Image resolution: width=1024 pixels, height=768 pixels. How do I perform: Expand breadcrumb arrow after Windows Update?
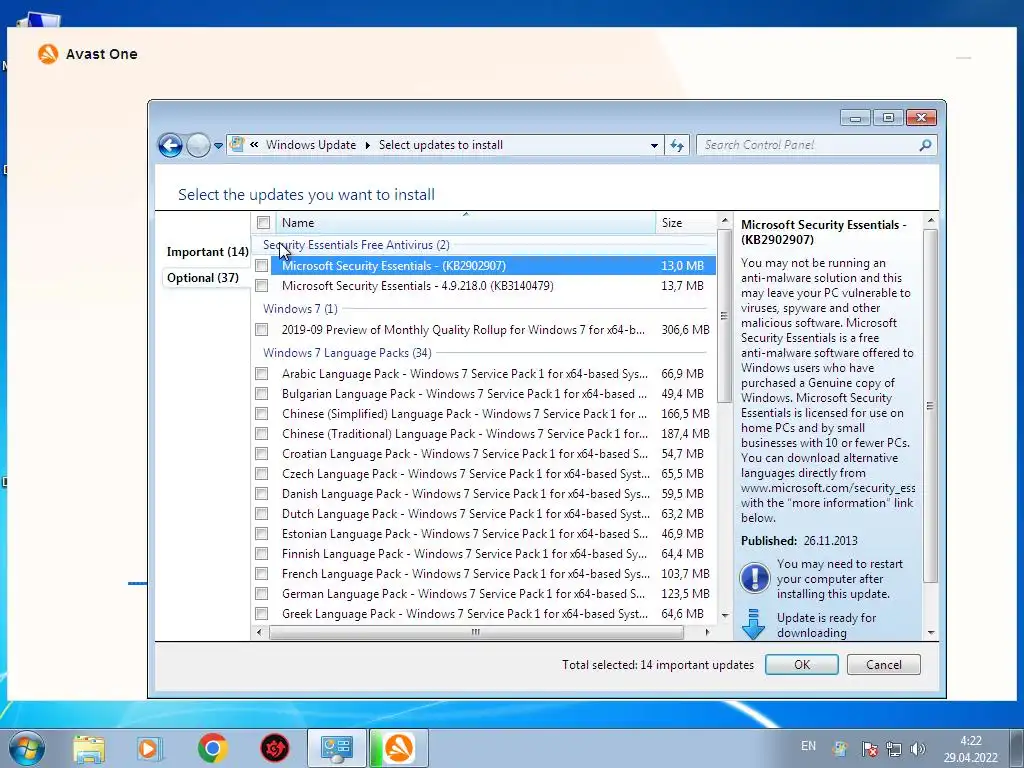(367, 145)
